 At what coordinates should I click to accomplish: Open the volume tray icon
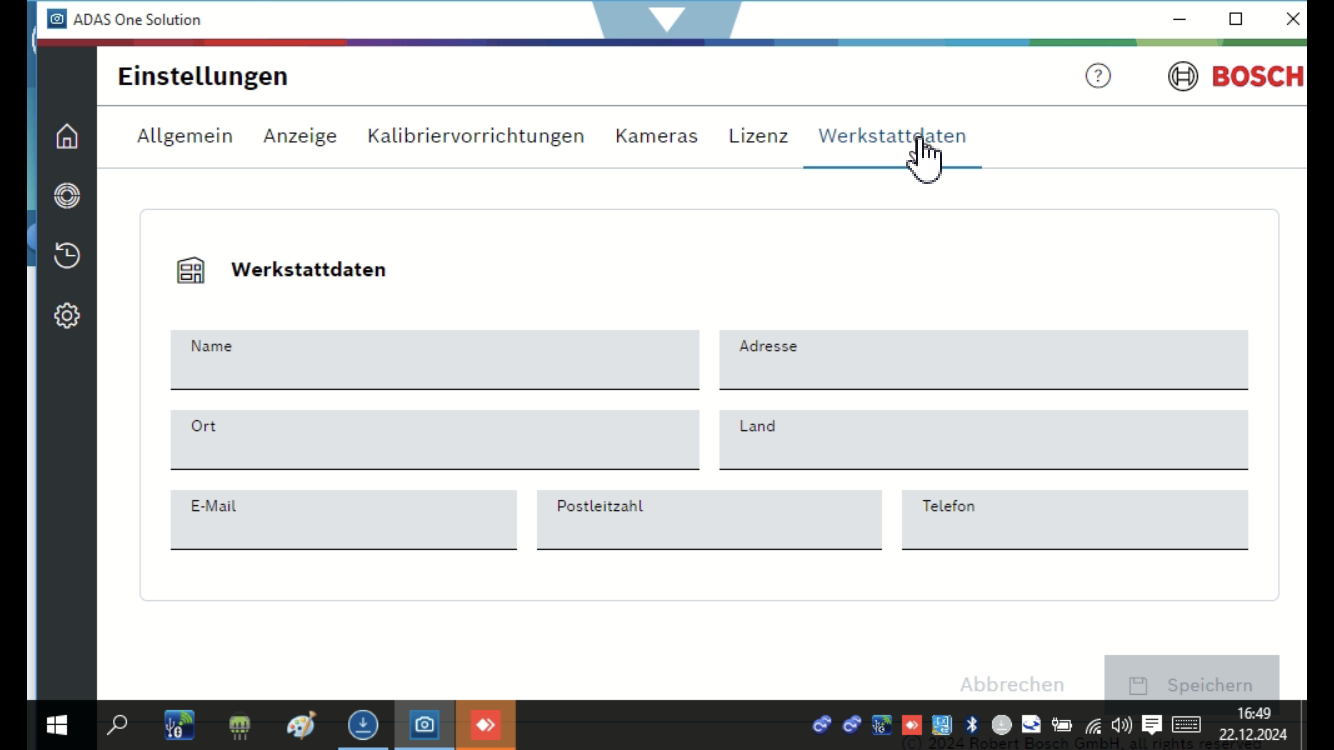(1122, 725)
